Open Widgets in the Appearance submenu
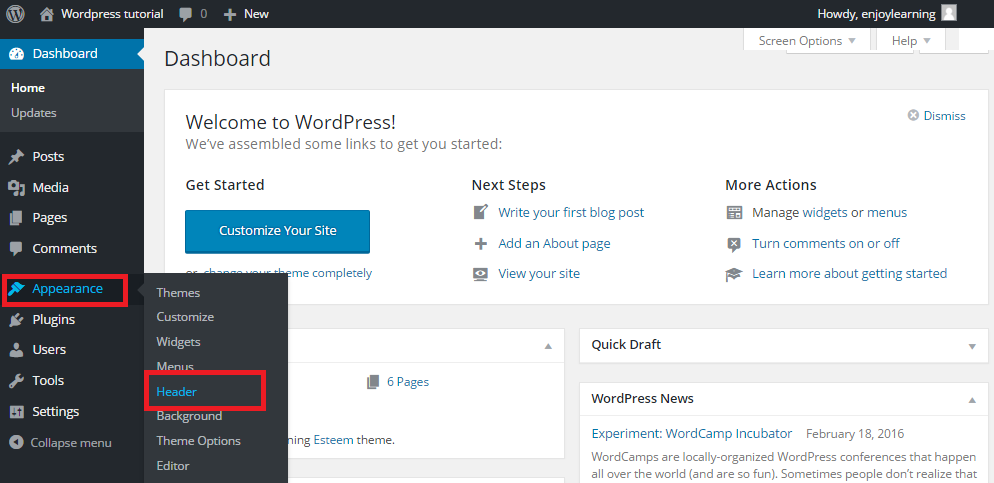994x483 pixels. (x=178, y=342)
